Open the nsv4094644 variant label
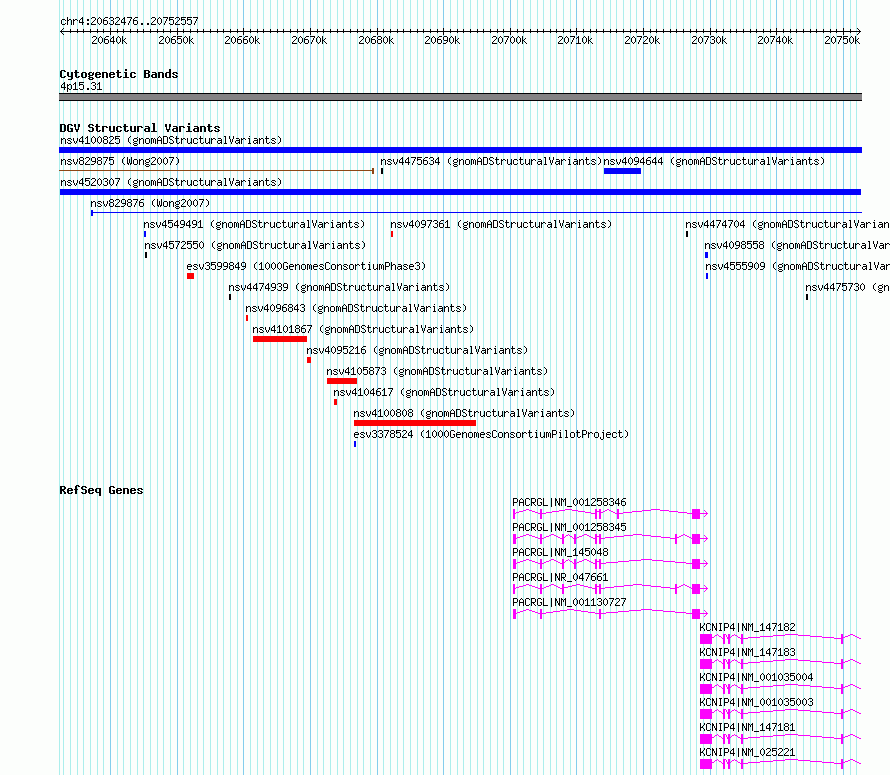The image size is (890, 775). coord(714,161)
